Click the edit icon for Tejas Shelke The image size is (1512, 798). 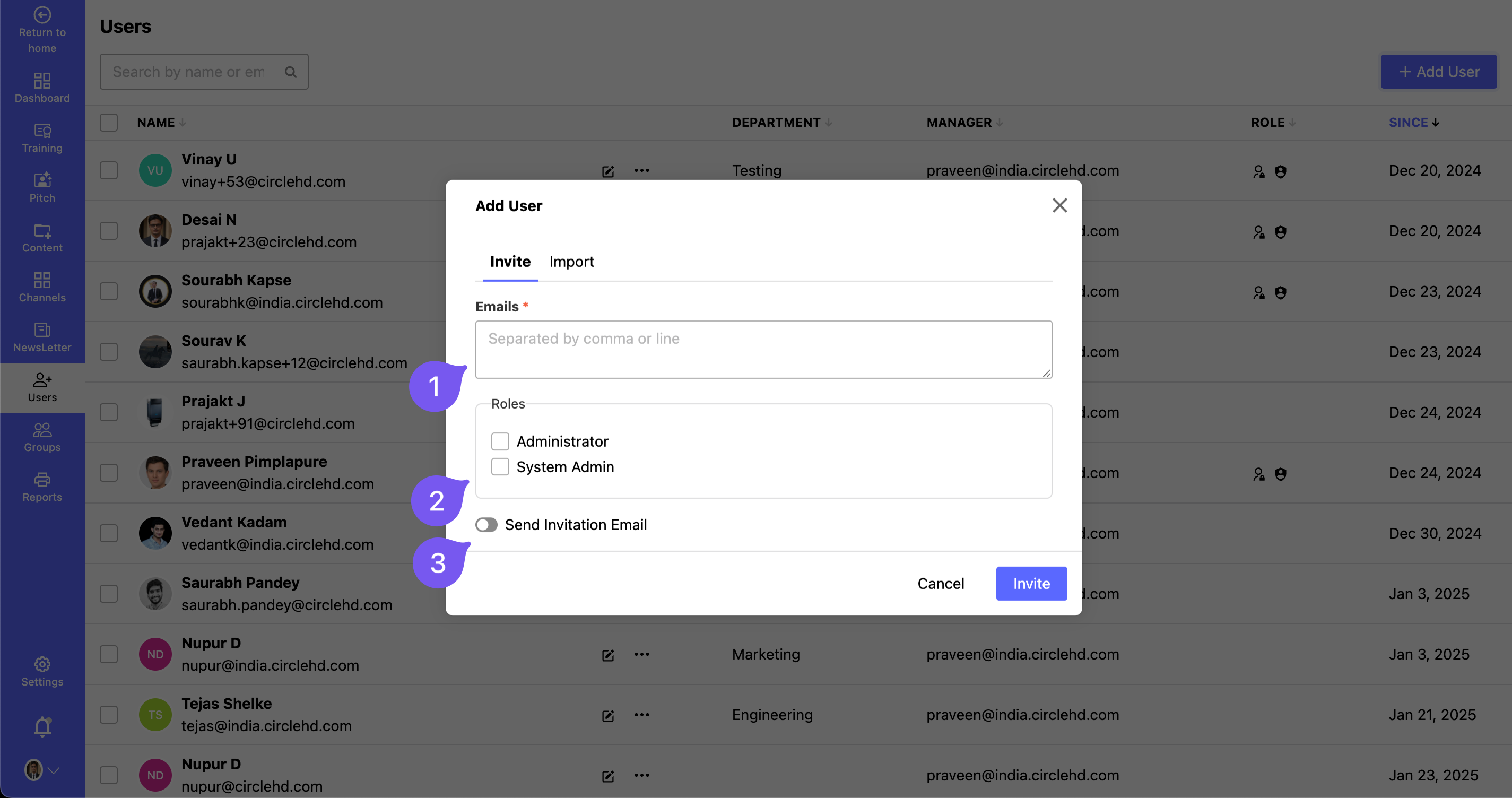coord(608,715)
